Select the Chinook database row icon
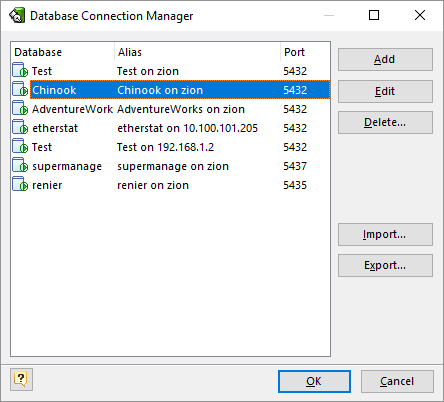Viewport: 444px width, 402px height. (20, 89)
